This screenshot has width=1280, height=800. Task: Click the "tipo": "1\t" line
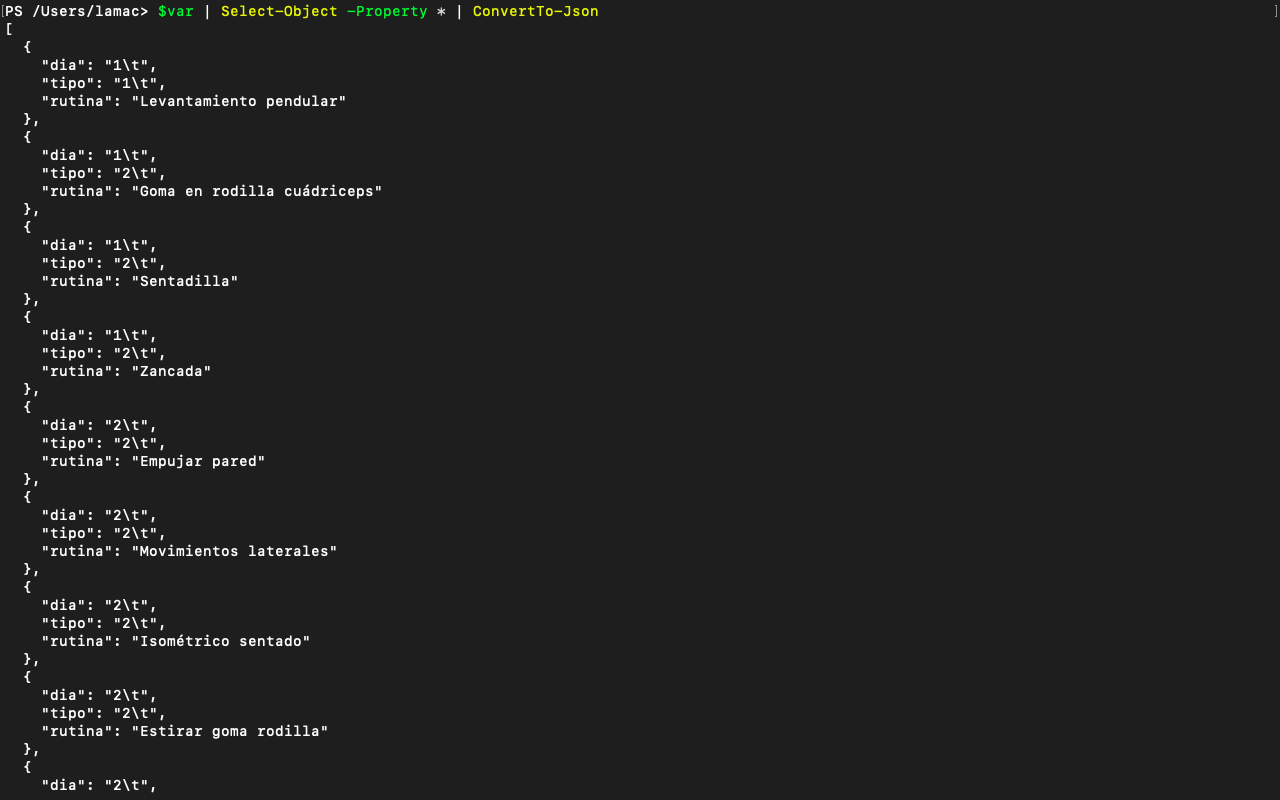point(104,83)
